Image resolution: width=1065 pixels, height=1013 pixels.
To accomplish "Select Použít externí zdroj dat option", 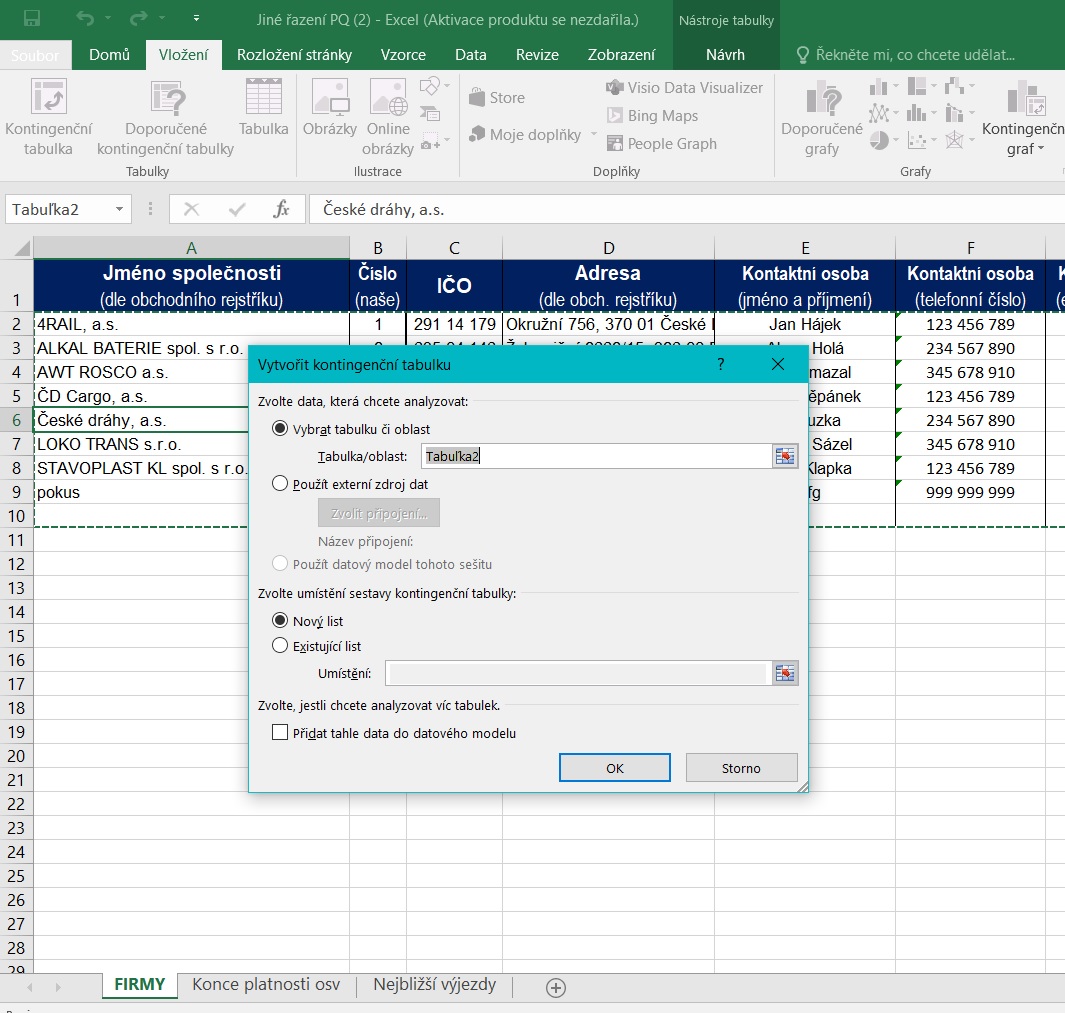I will [x=281, y=484].
